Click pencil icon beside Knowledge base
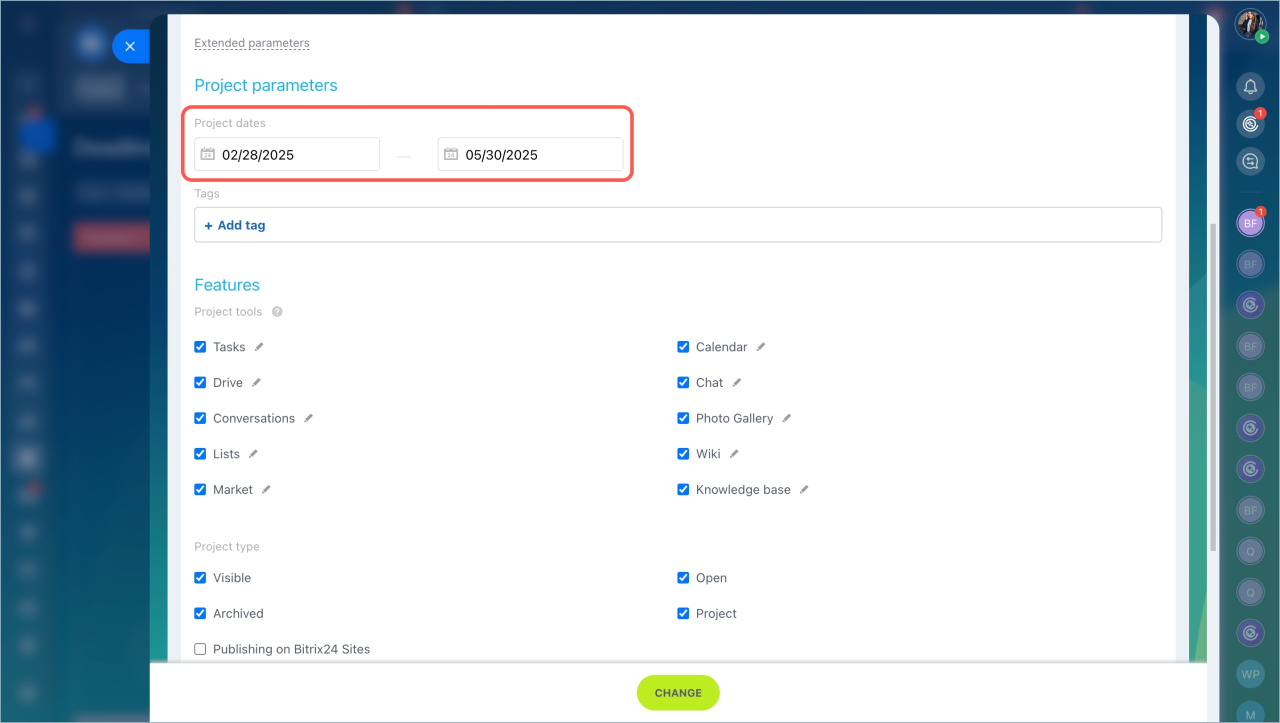This screenshot has width=1280, height=723. point(804,490)
